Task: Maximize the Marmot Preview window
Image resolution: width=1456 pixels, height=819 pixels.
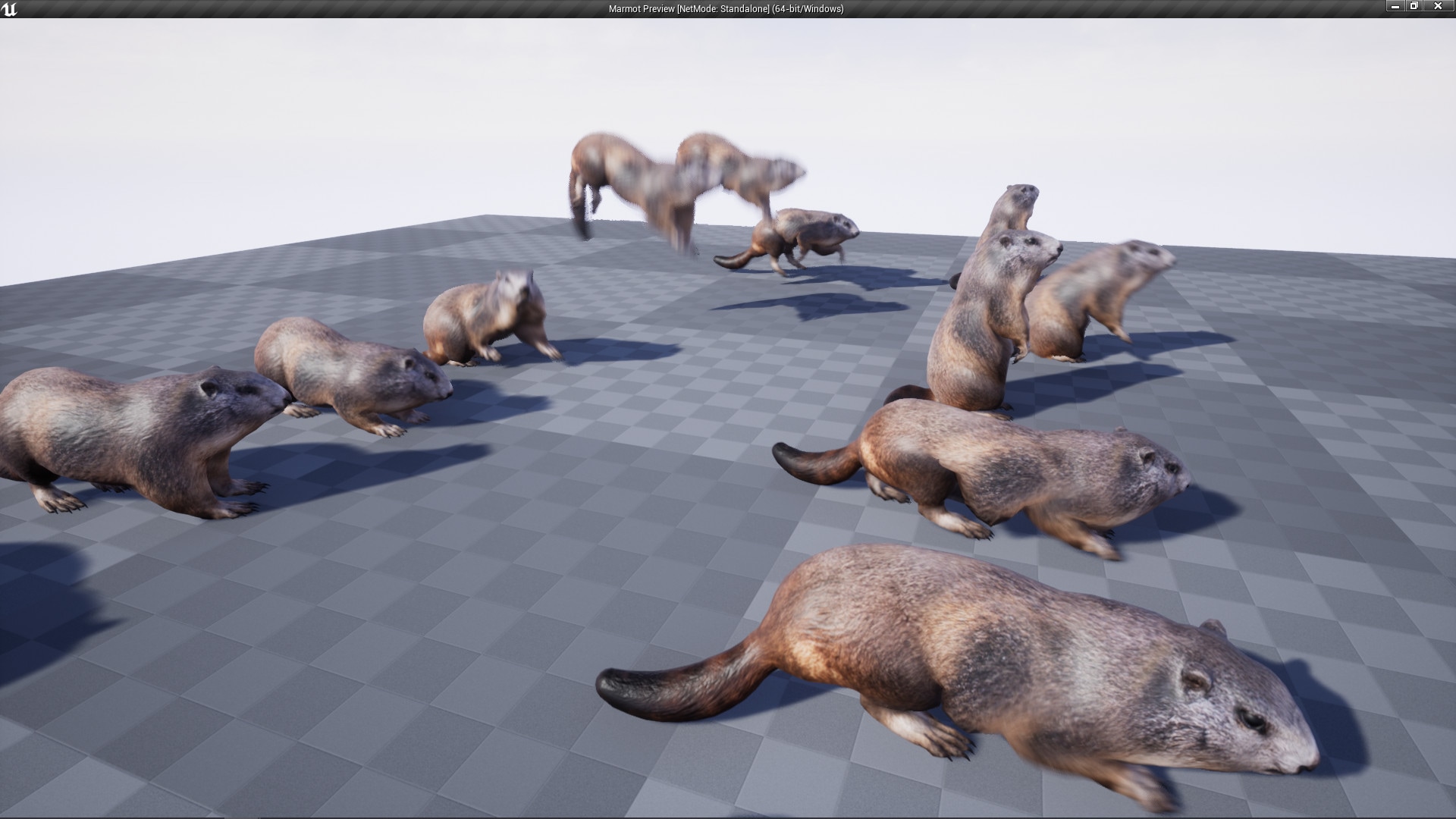Action: tap(1415, 6)
